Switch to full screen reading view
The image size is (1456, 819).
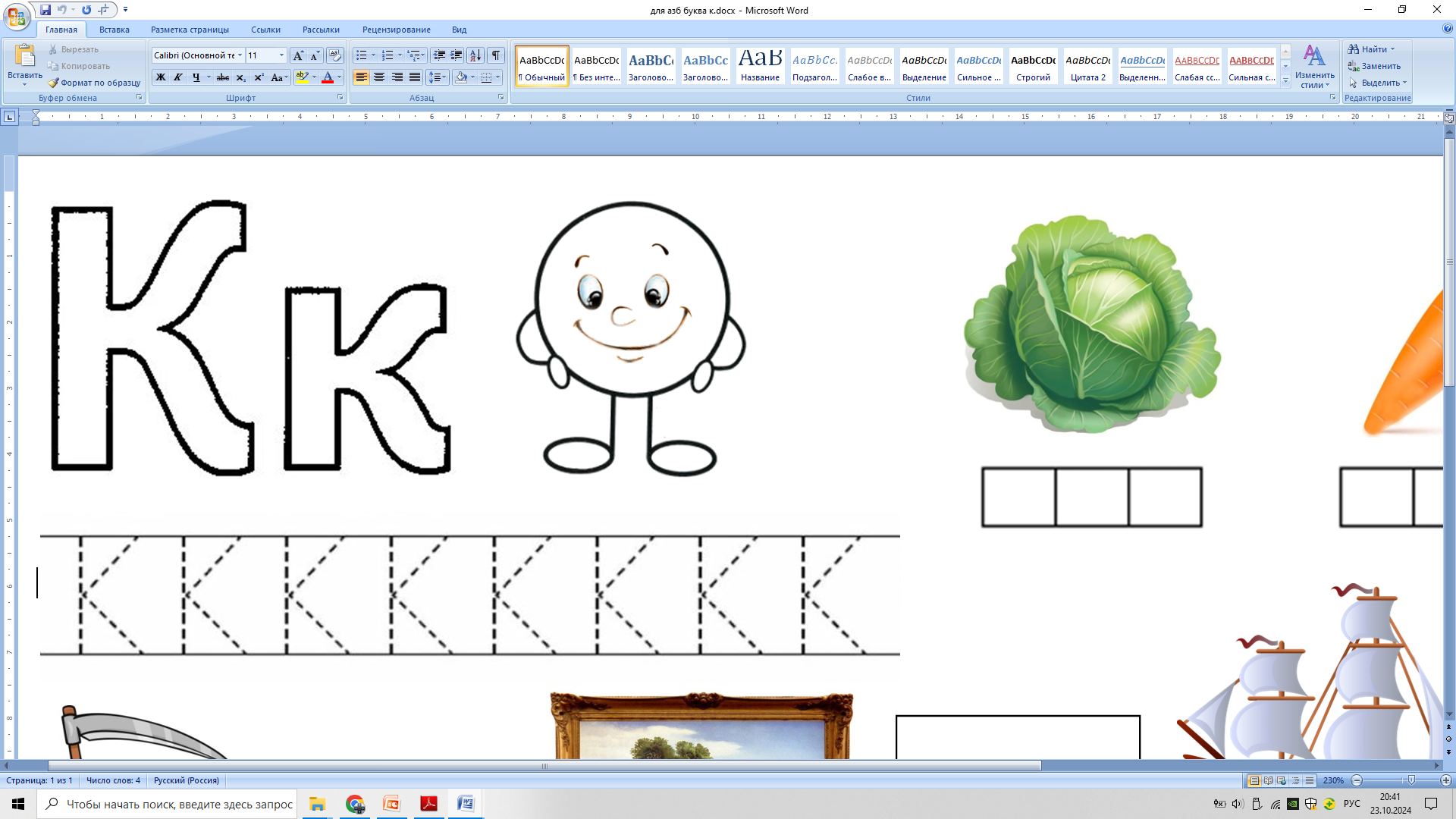tap(1268, 780)
